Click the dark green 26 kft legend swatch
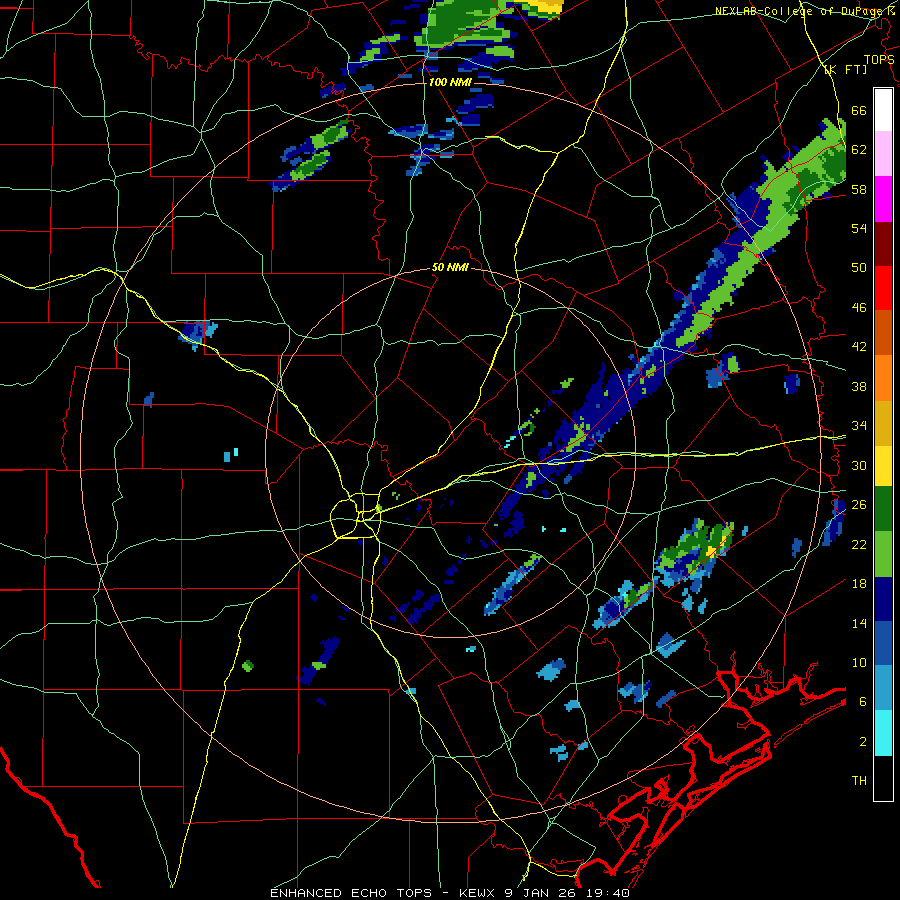Image resolution: width=900 pixels, height=900 pixels. tap(883, 509)
